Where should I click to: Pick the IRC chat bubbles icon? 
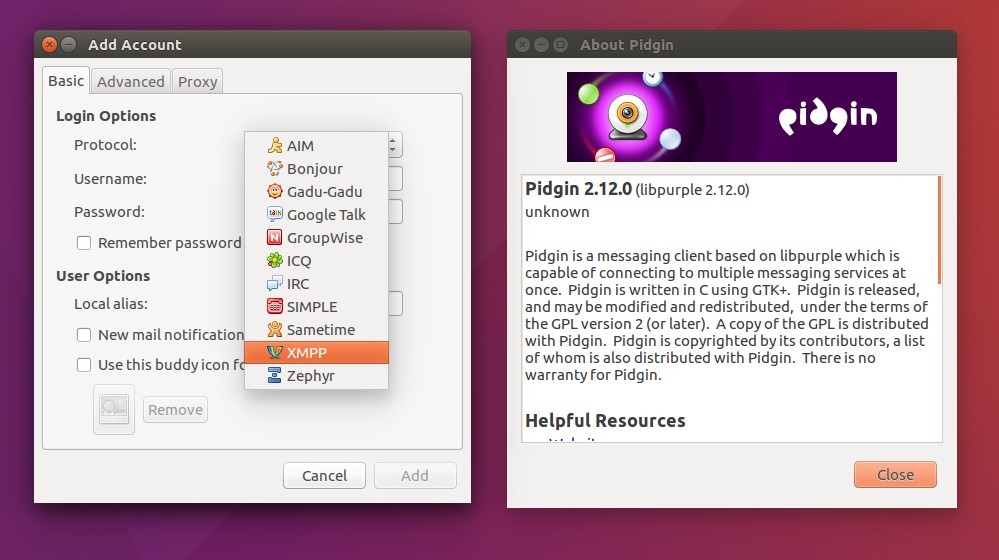pos(275,284)
